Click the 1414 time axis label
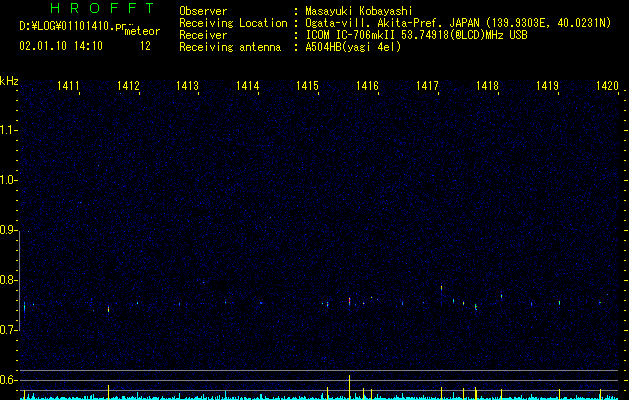The width and height of the screenshot is (629, 400). (x=248, y=86)
